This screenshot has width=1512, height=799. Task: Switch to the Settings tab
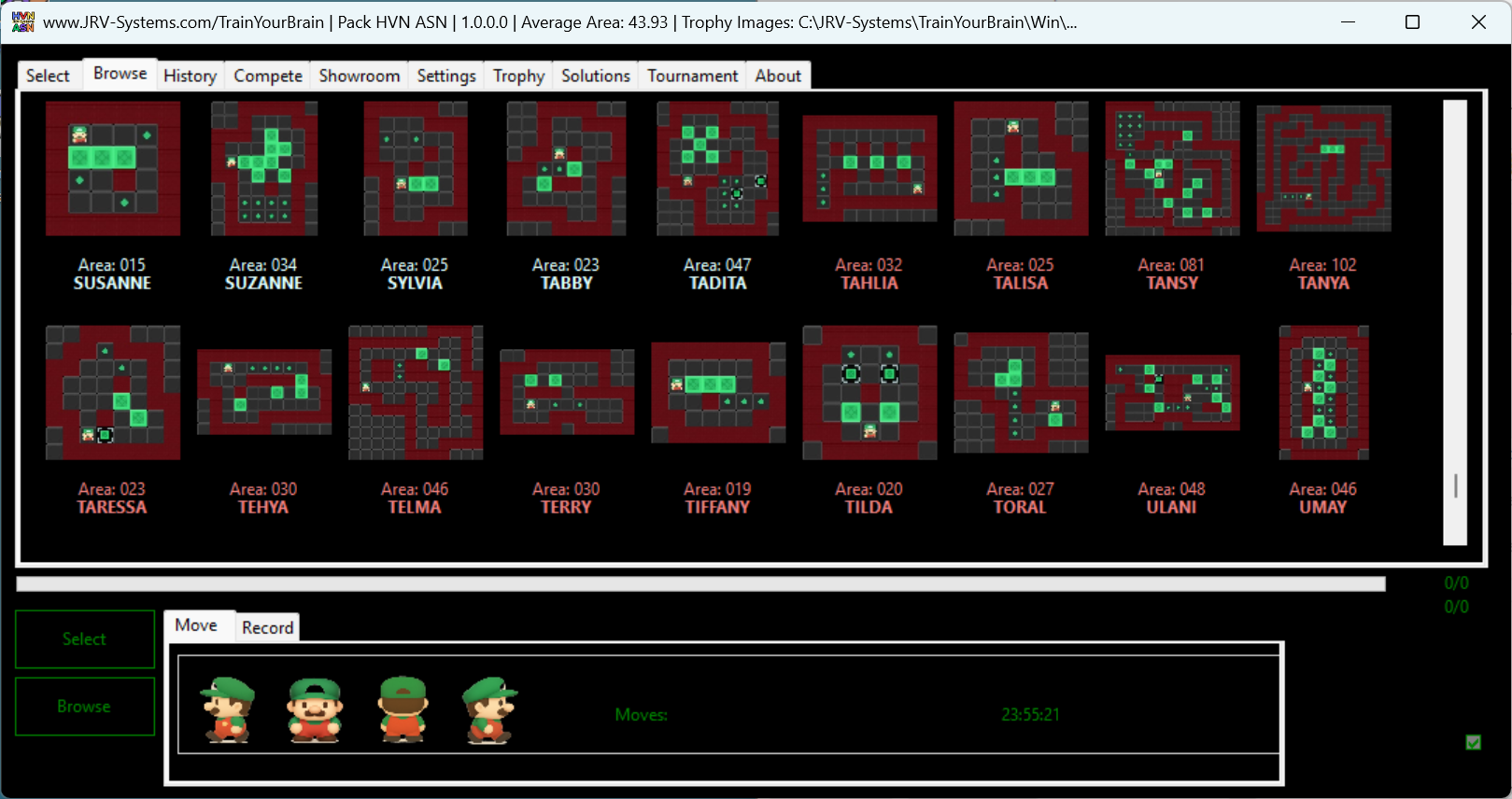coord(446,76)
